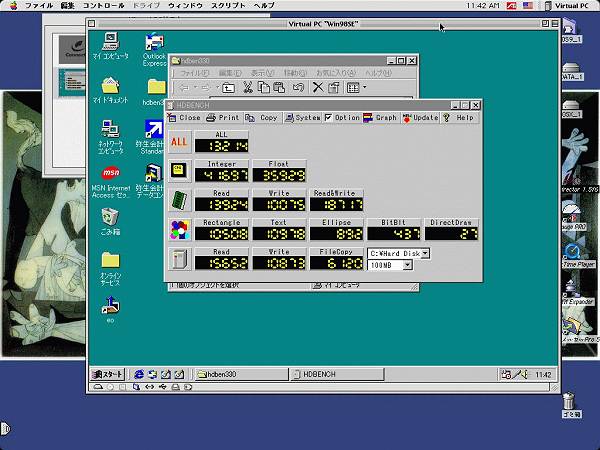Select ネットワーク コンピュータ desktop icon

click(x=110, y=137)
